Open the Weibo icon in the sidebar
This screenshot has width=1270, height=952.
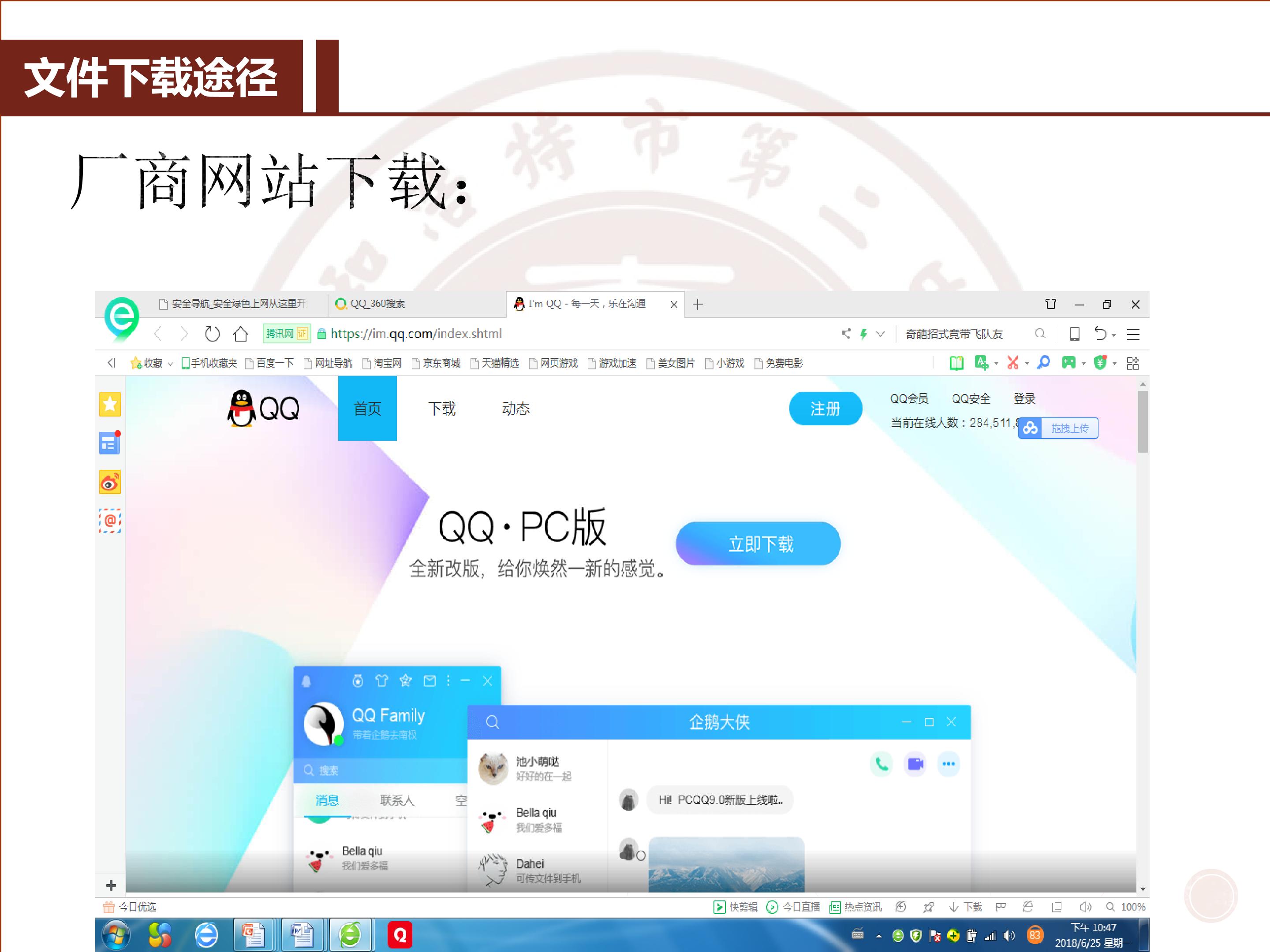pyautogui.click(x=110, y=483)
